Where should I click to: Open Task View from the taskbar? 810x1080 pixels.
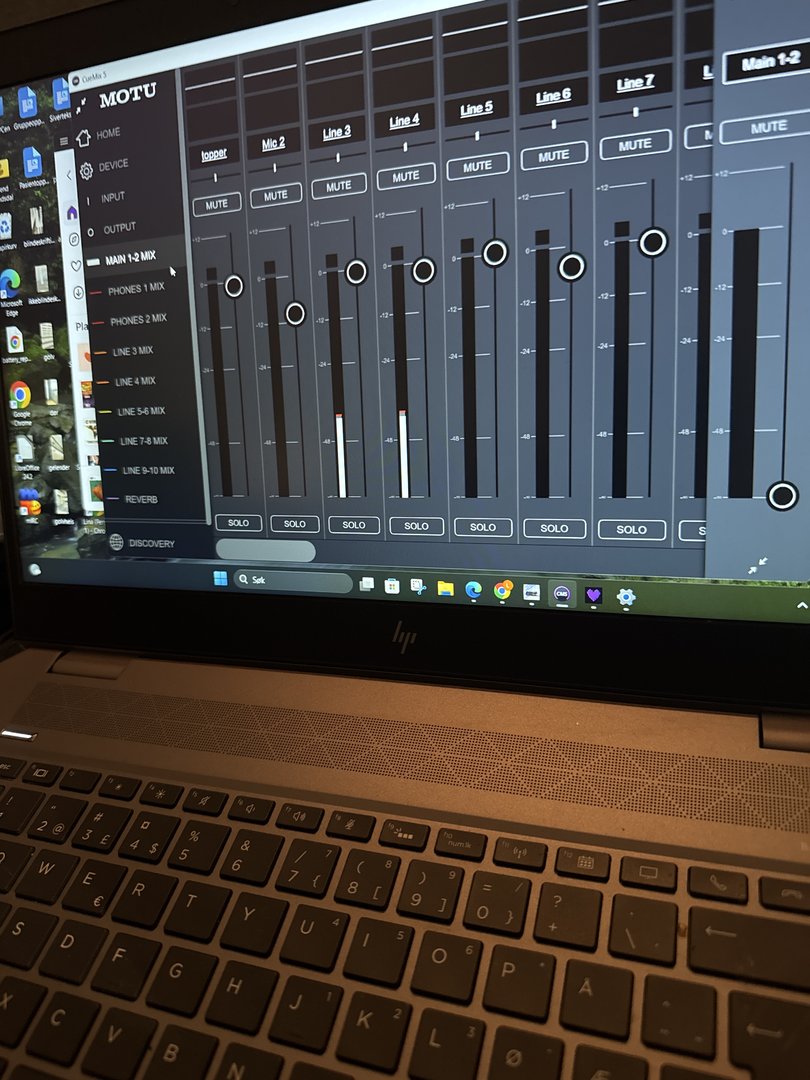(x=367, y=584)
